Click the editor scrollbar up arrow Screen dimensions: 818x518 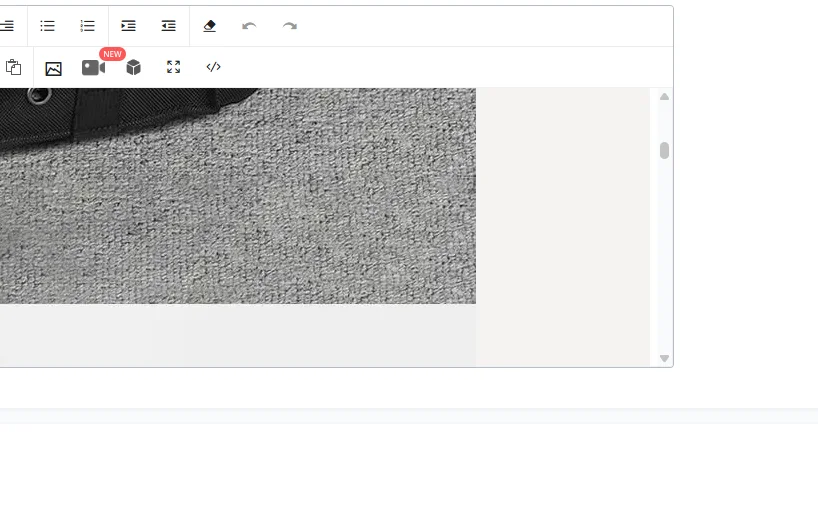664,97
